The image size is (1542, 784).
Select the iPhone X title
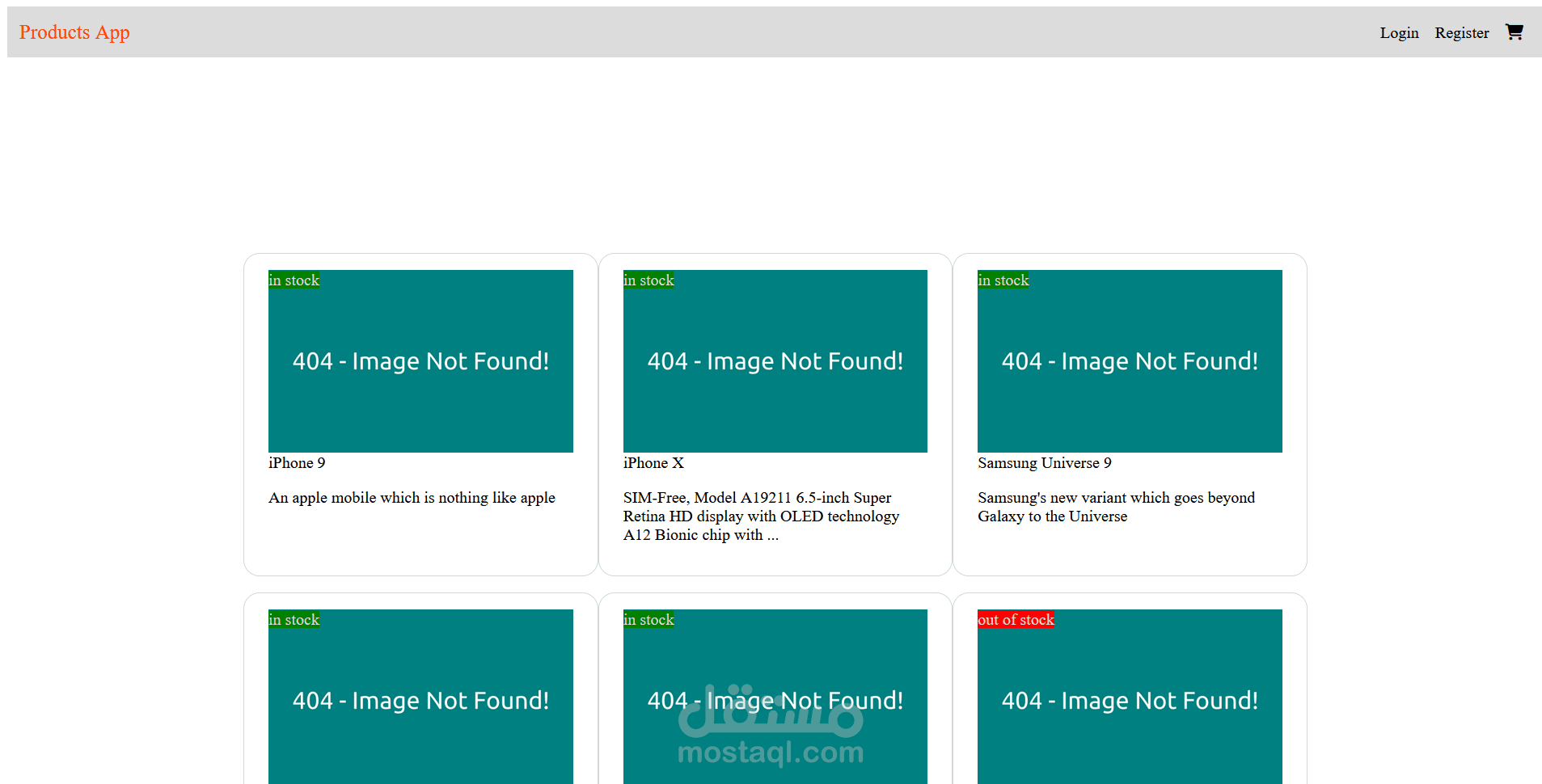pyautogui.click(x=653, y=463)
